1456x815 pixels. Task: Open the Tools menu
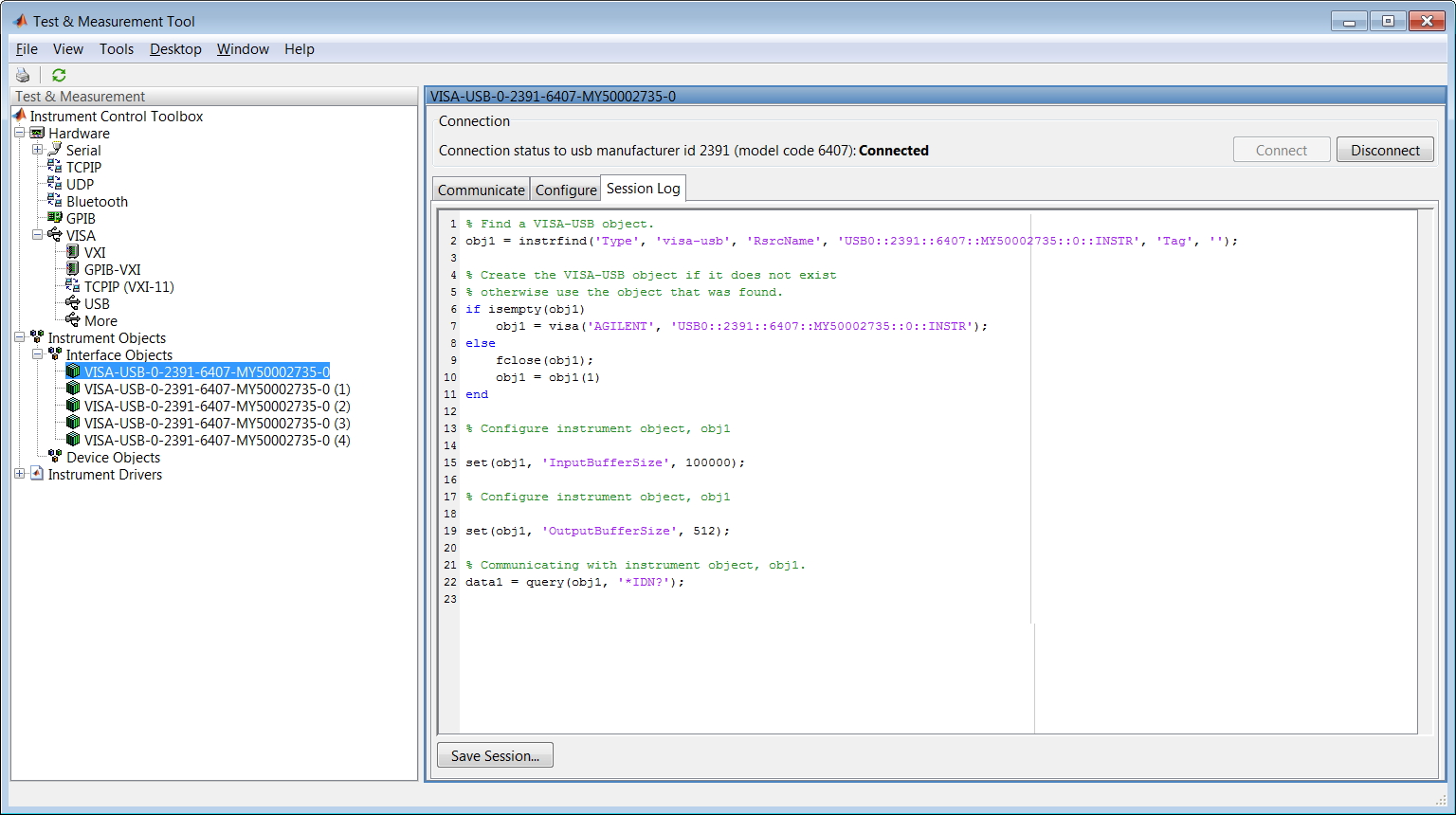[x=117, y=49]
